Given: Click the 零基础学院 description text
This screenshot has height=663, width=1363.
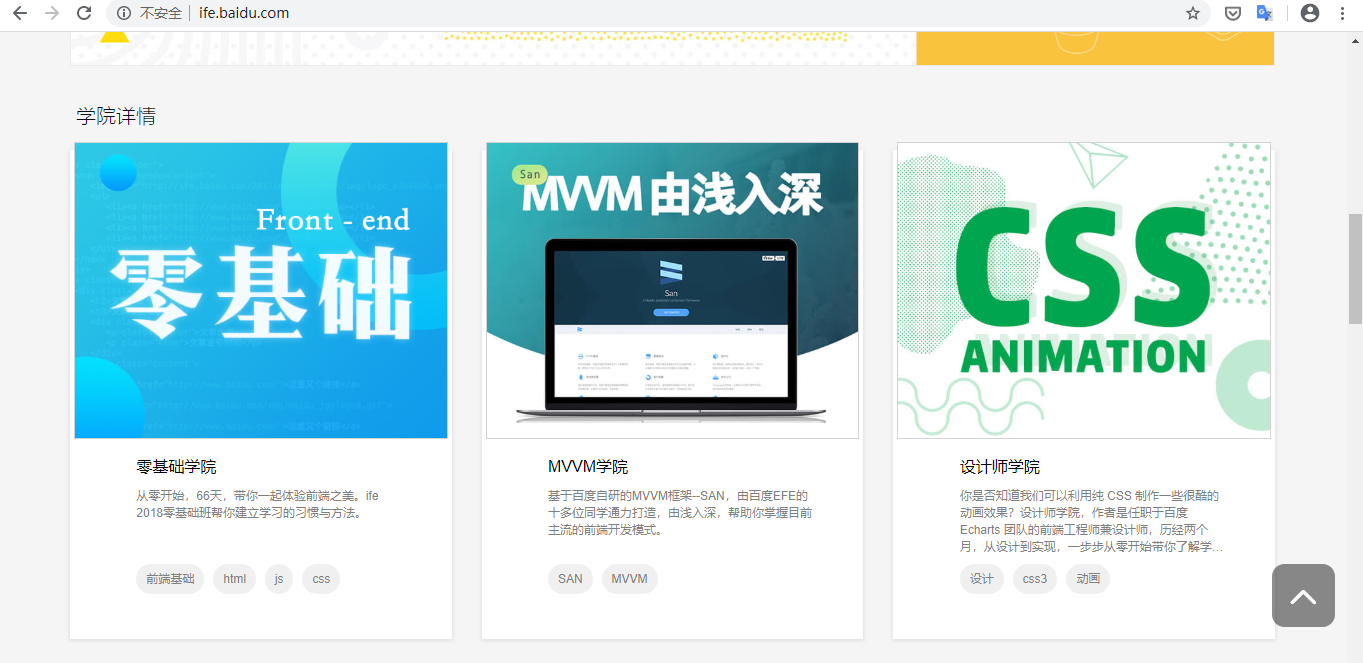Looking at the screenshot, I should click(x=258, y=504).
